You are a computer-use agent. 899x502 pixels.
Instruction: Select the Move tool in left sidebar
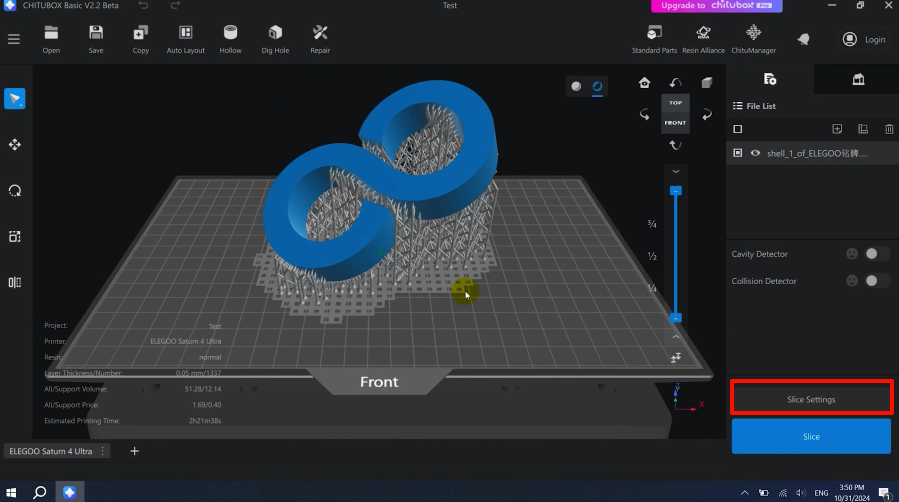click(x=14, y=145)
